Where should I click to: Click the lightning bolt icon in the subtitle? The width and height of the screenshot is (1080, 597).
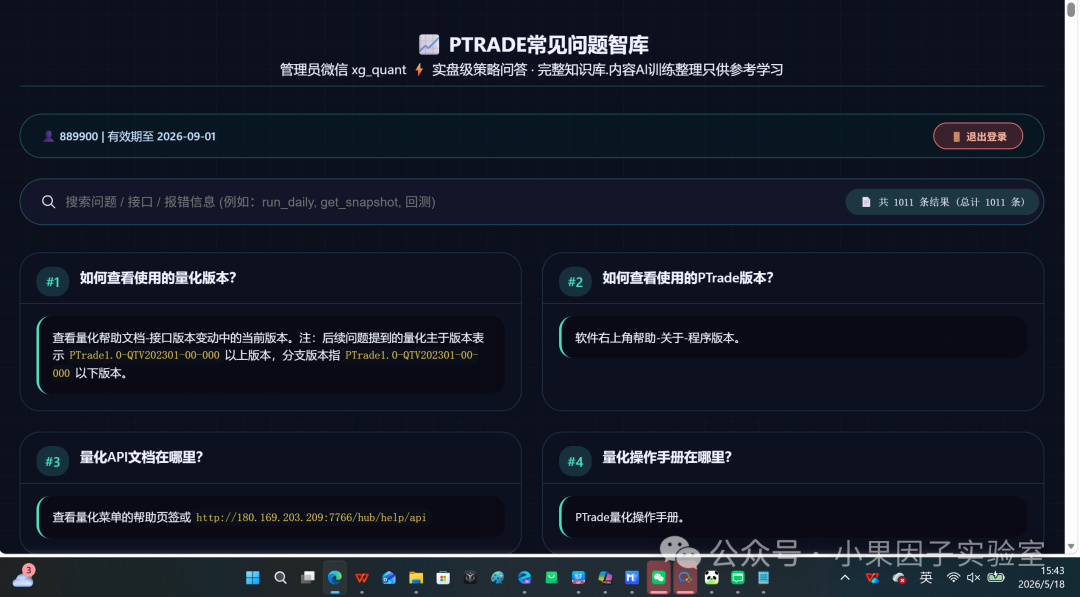click(x=419, y=70)
